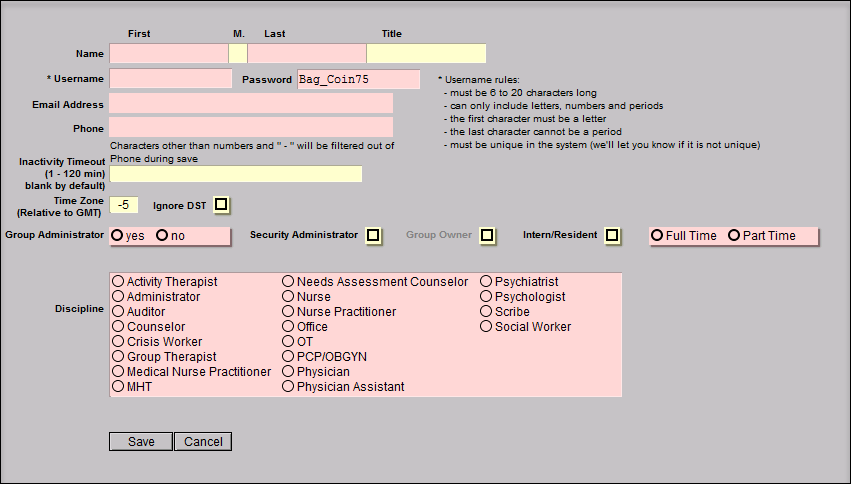This screenshot has width=851, height=484.
Task: Pick the Psychiatrist discipline
Action: point(486,282)
